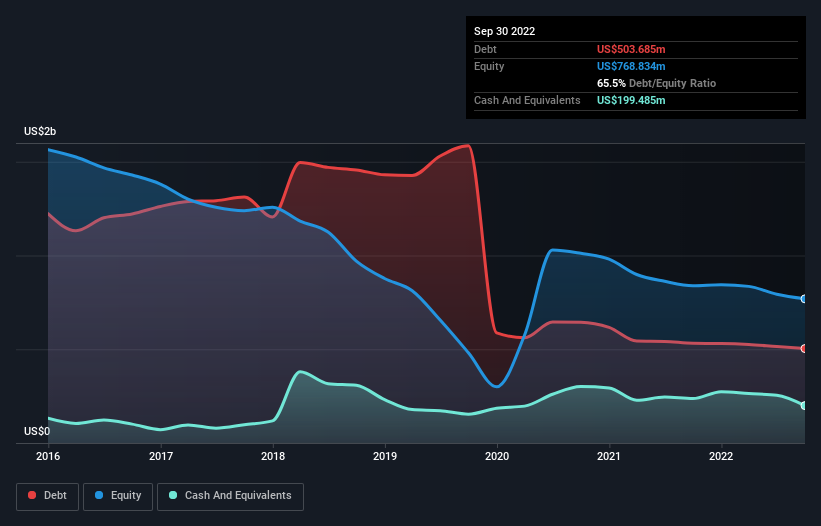The width and height of the screenshot is (821, 526).
Task: Click the Debt row label in tooltip
Action: coord(485,49)
